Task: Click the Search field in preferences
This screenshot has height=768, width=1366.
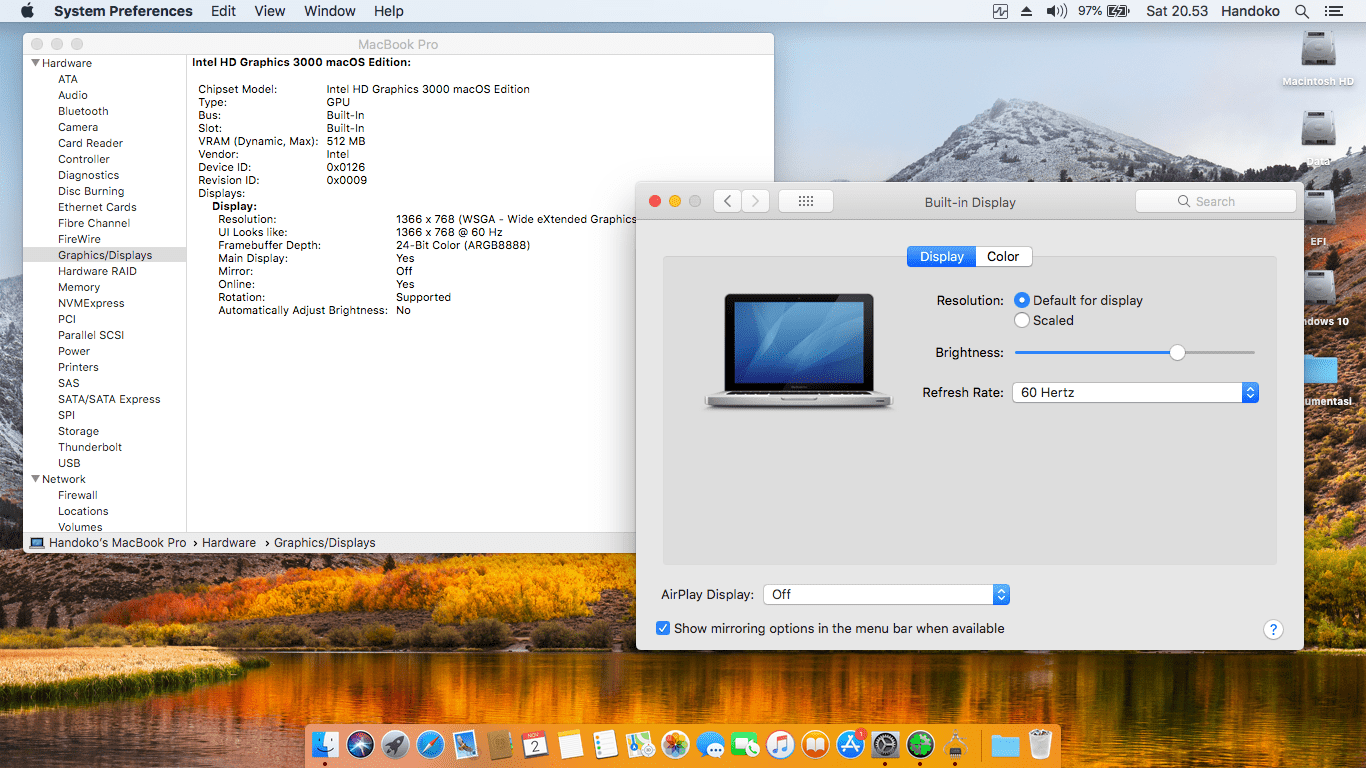Action: (1216, 201)
